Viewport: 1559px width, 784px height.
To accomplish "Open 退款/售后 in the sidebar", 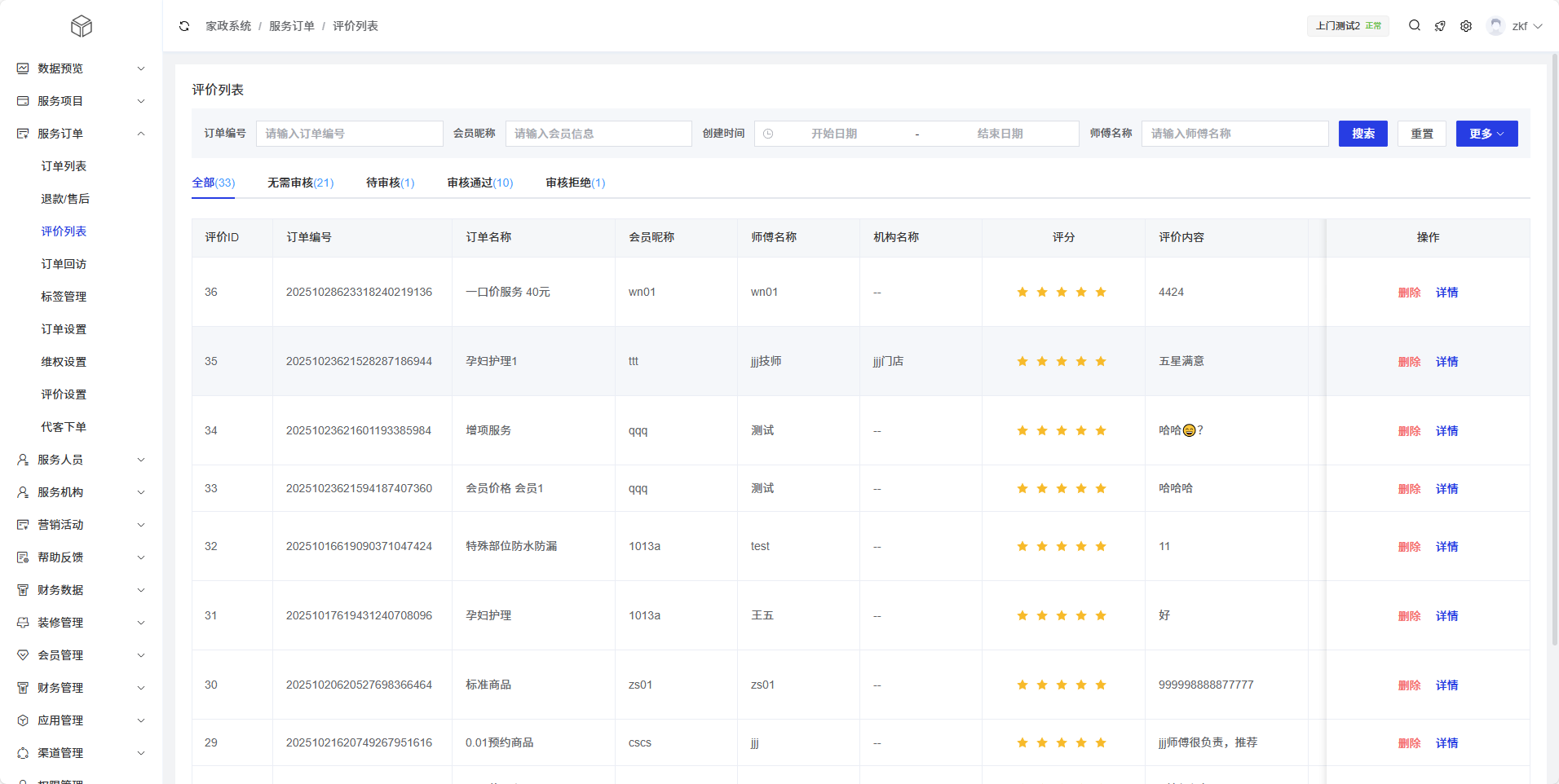I will [x=65, y=199].
